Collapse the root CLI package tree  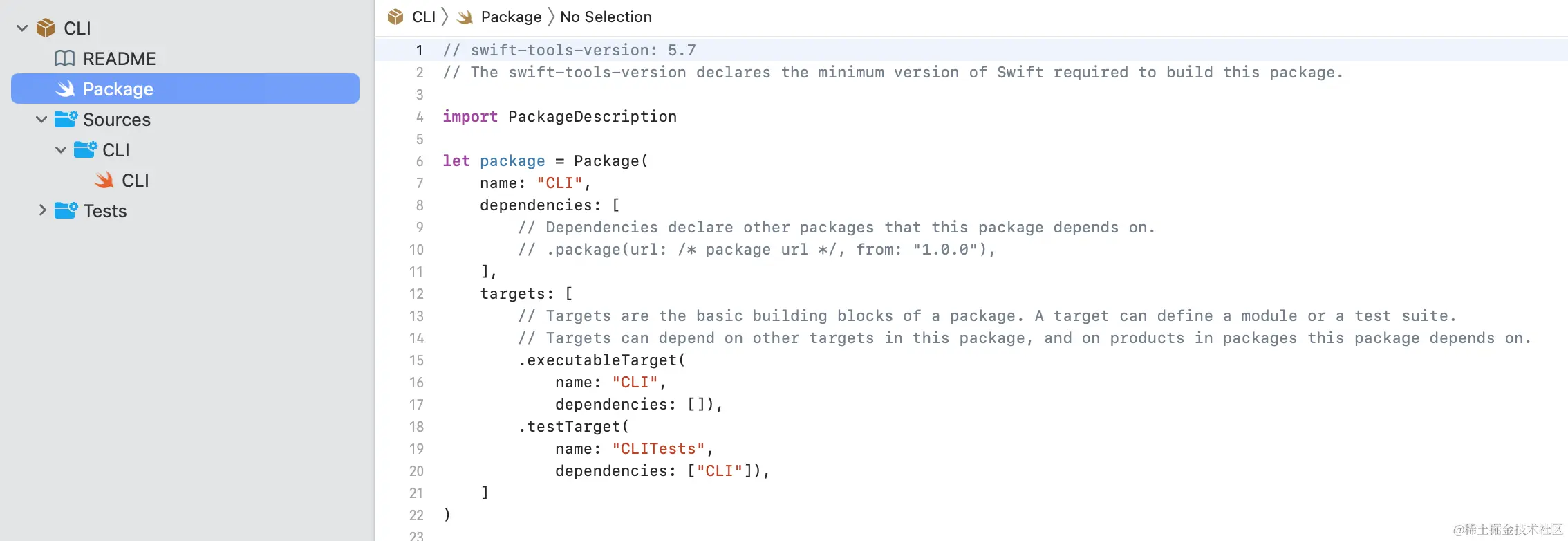[x=22, y=28]
